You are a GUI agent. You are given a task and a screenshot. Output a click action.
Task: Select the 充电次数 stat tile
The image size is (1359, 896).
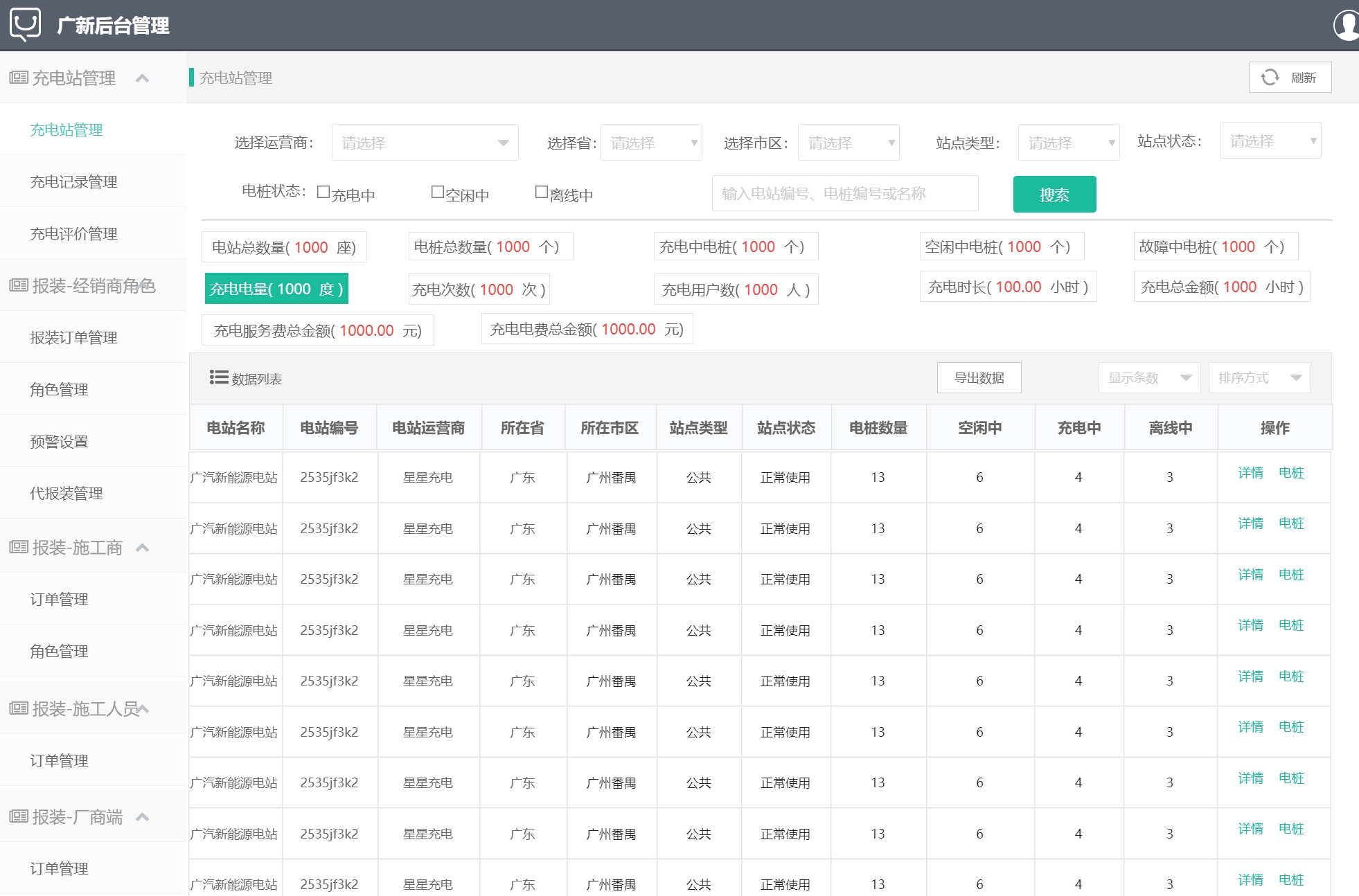point(479,289)
